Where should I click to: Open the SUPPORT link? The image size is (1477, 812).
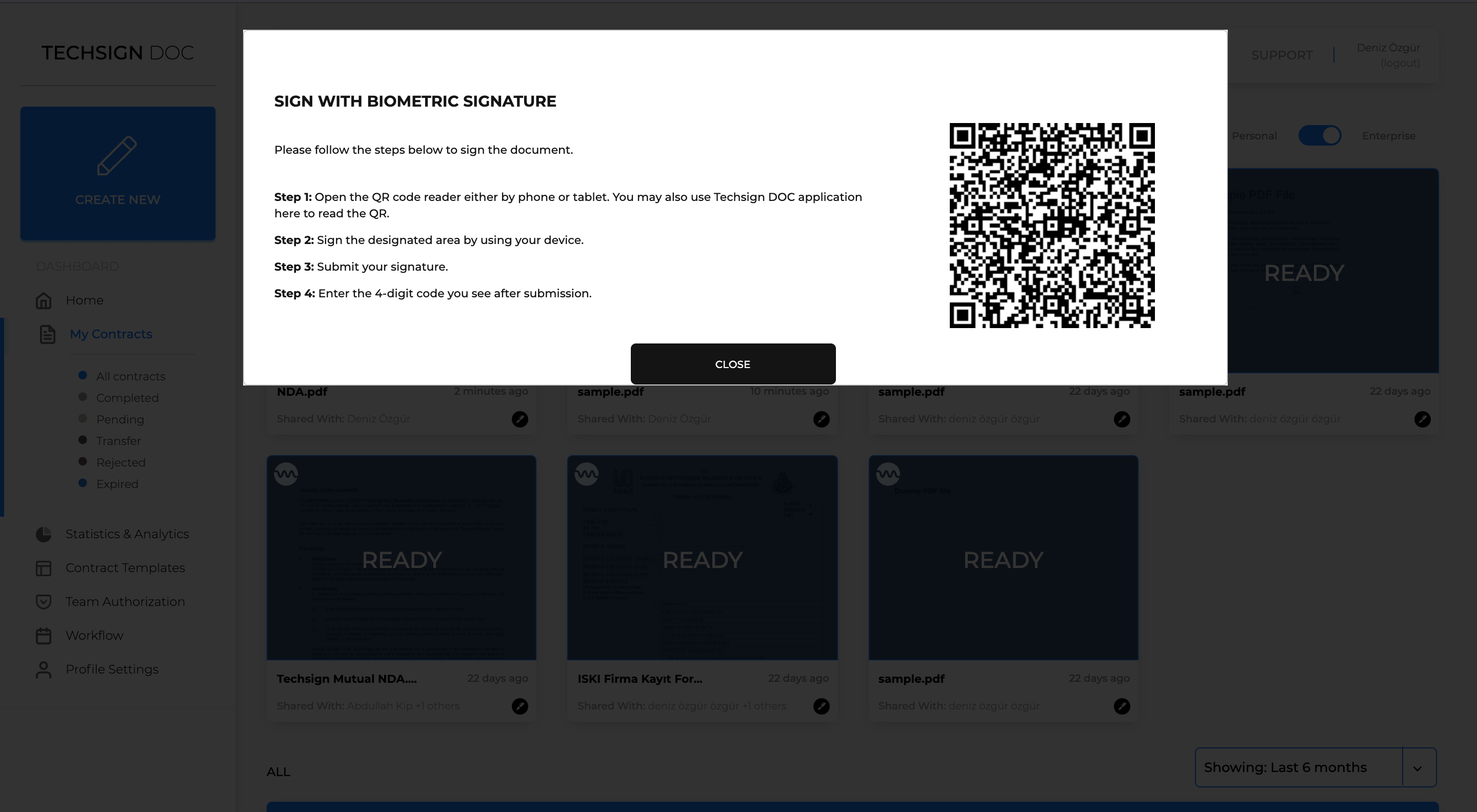pyautogui.click(x=1282, y=55)
